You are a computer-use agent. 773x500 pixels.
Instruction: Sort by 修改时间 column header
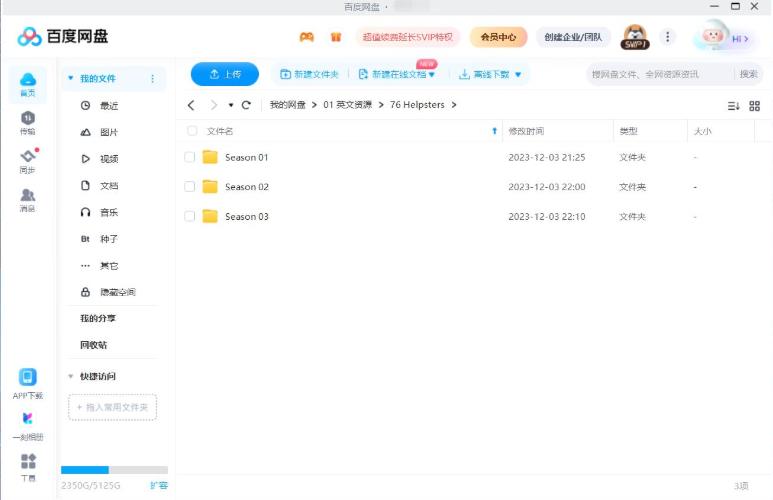click(526, 131)
